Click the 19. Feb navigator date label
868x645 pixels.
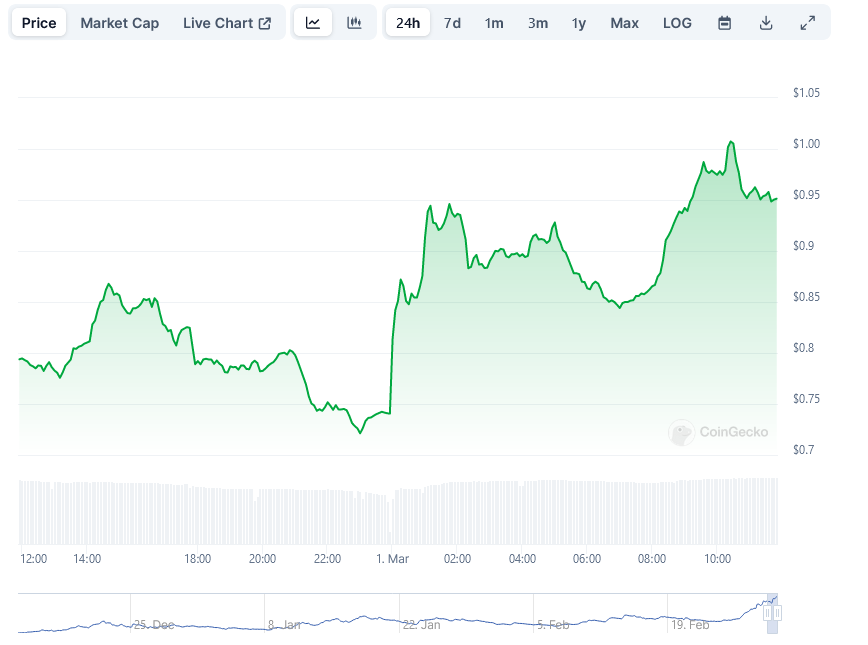pos(690,625)
